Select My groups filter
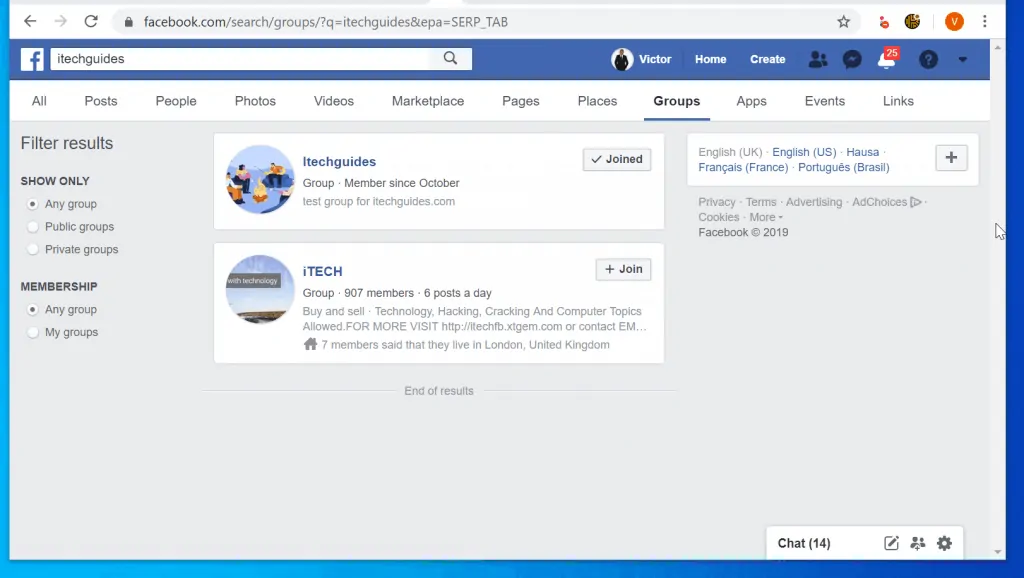 click(33, 332)
